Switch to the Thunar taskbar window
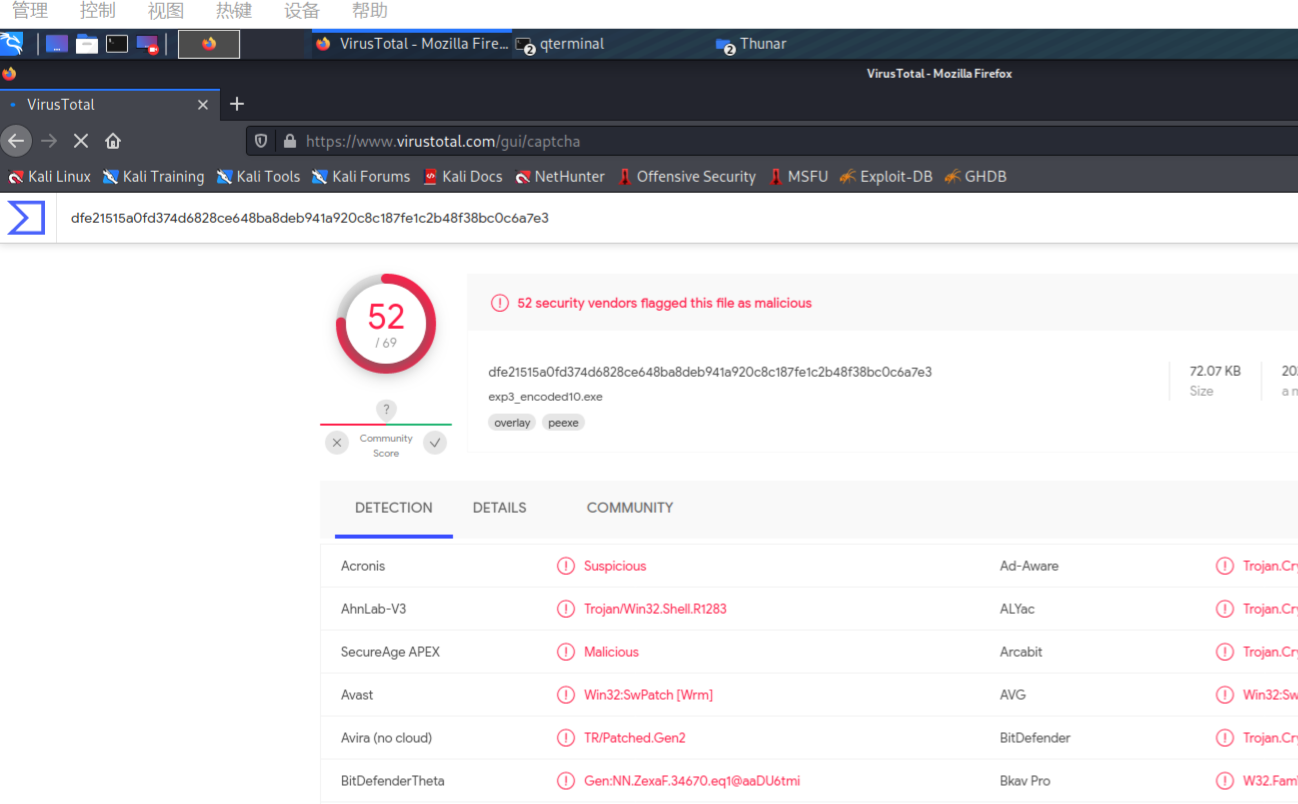 751,44
